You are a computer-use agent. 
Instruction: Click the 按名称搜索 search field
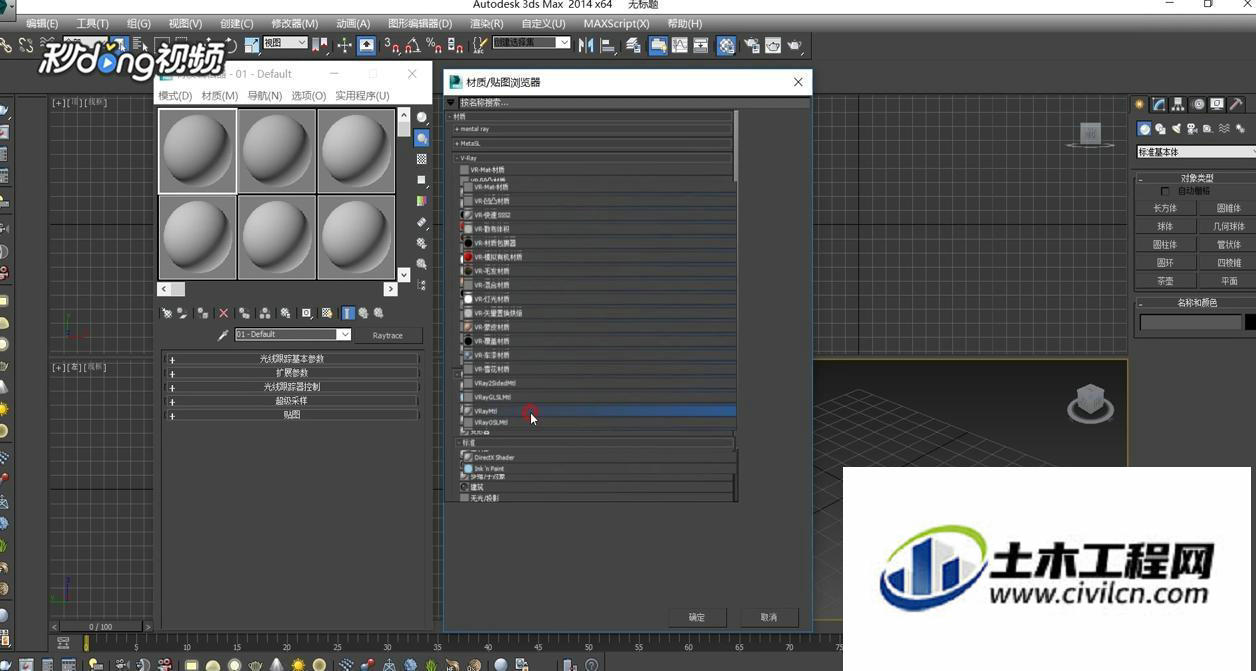pyautogui.click(x=634, y=102)
